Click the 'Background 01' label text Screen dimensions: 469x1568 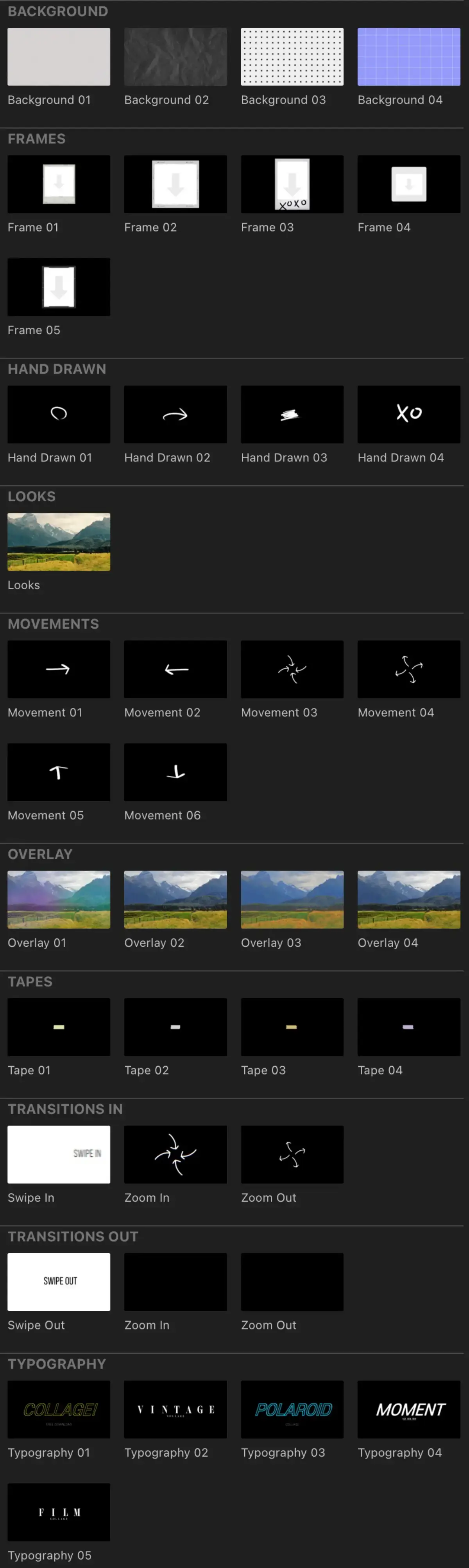(49, 100)
